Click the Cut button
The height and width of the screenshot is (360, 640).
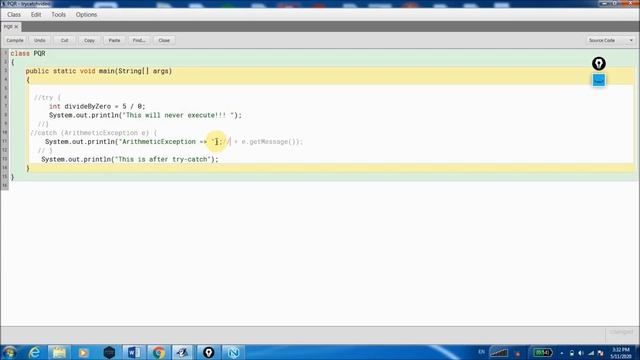click(x=64, y=40)
